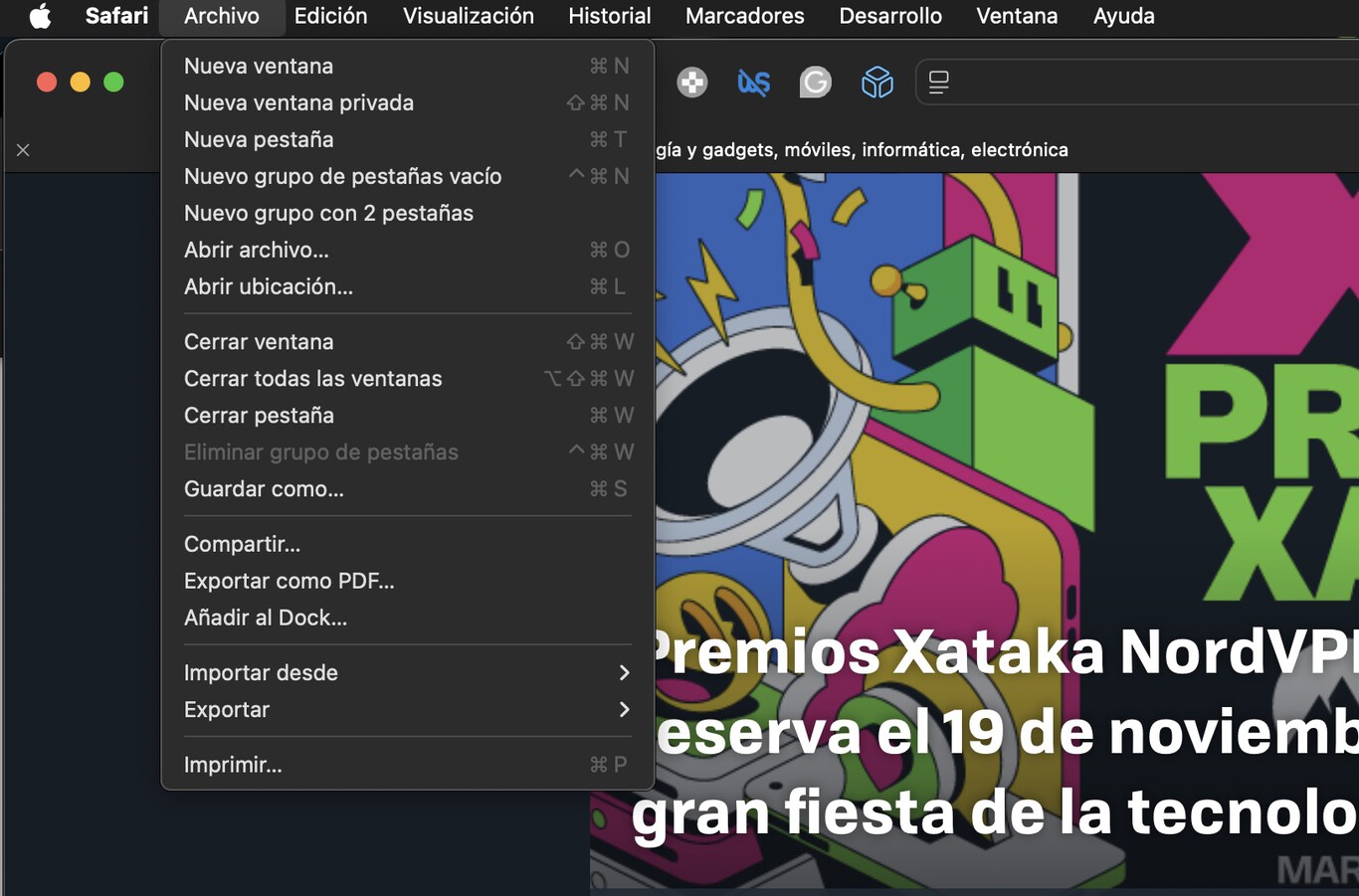Open the Ayuda menu
The width and height of the screenshot is (1359, 896).
[x=1124, y=16]
